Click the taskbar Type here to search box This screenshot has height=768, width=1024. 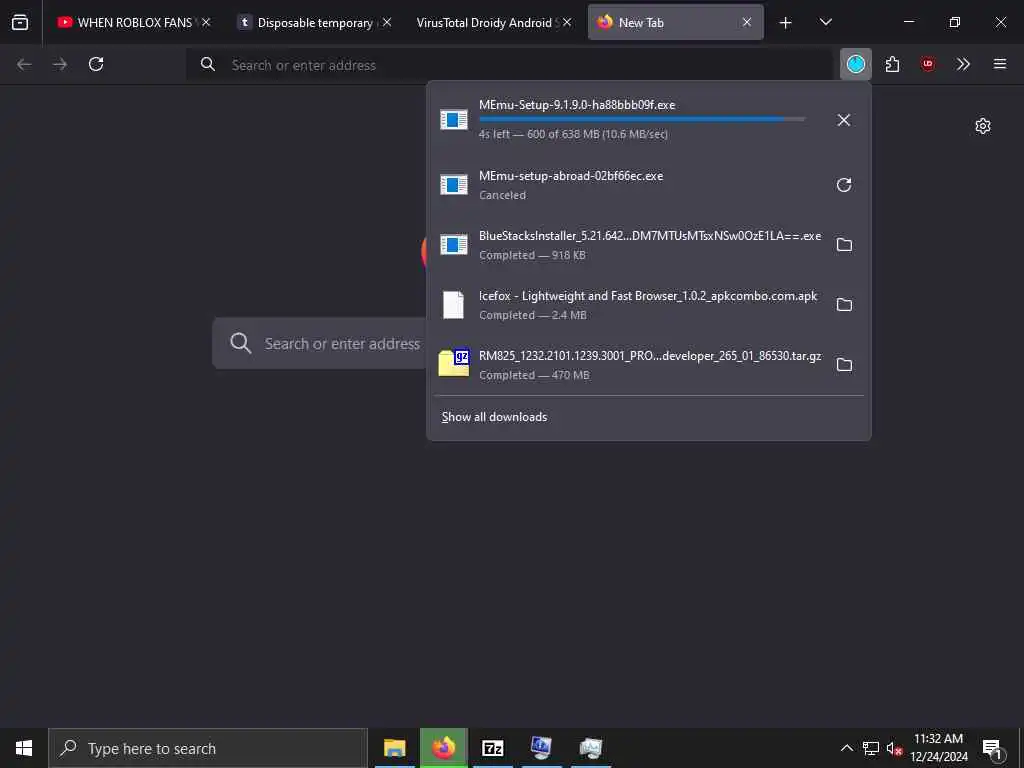[208, 748]
